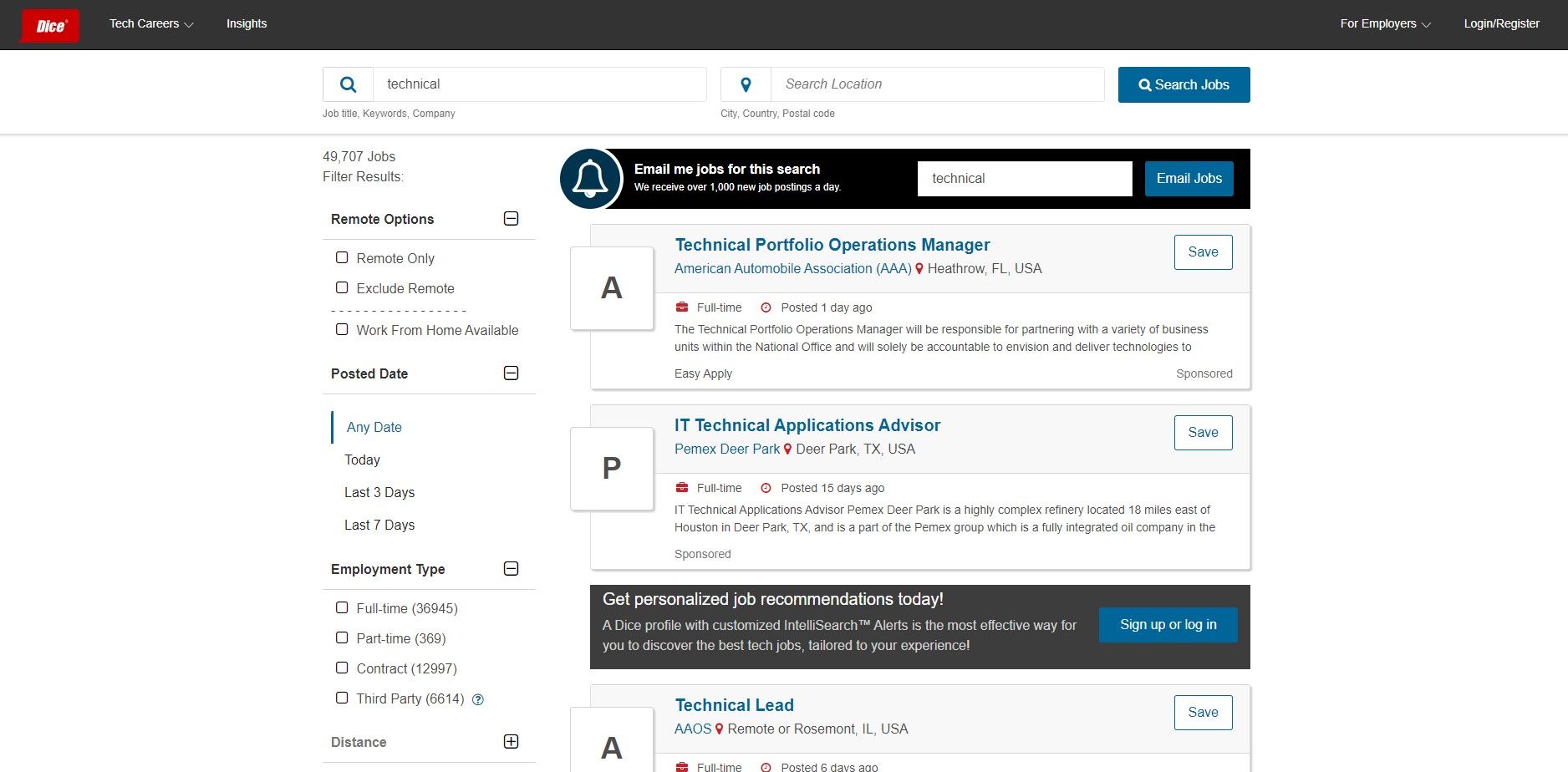
Task: Open IT Technical Applications Advisor job title
Action: [807, 425]
